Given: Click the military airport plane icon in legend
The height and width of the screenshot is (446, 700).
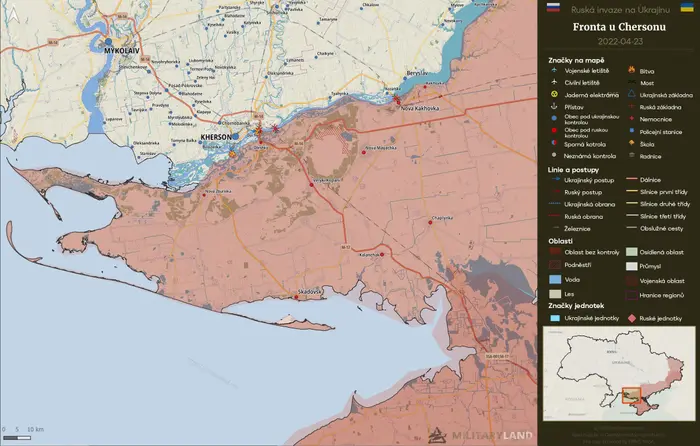Looking at the screenshot, I should 554,71.
